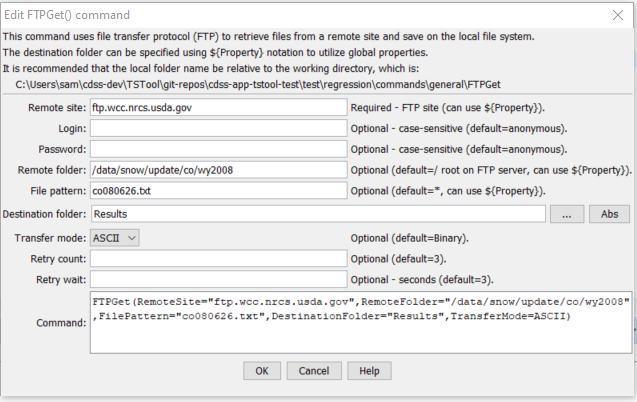Open Help for FTPGet command
The image size is (637, 402).
(369, 371)
